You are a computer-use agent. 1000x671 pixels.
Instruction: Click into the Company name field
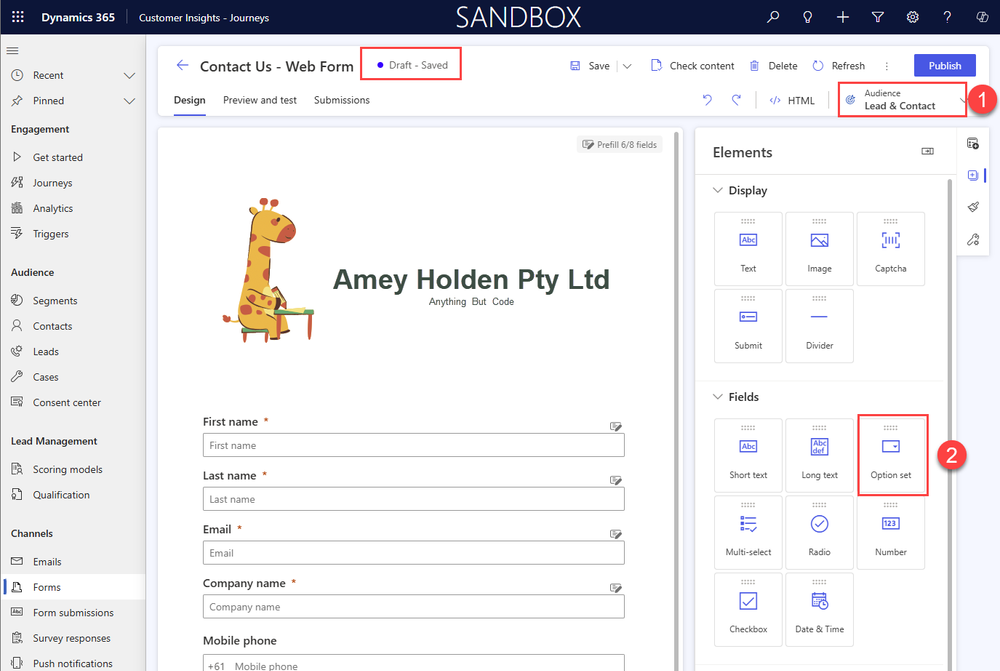(413, 607)
